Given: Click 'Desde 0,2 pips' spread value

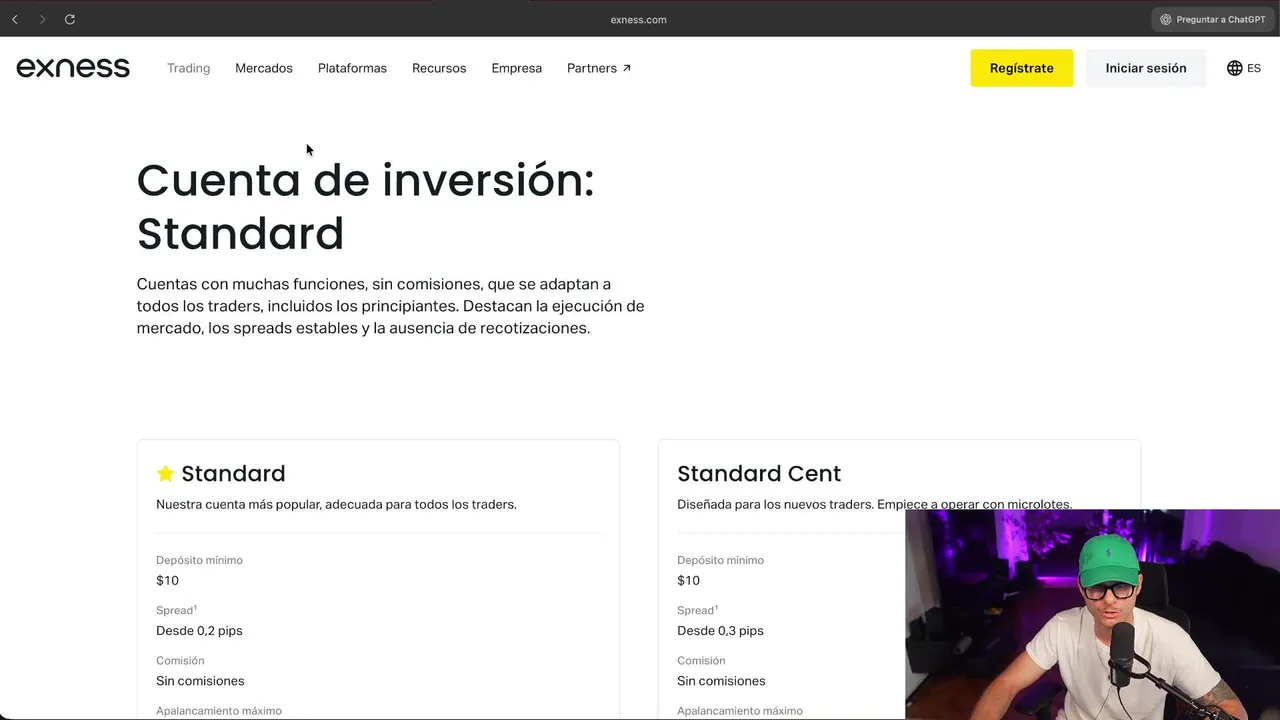Looking at the screenshot, I should coord(199,631).
